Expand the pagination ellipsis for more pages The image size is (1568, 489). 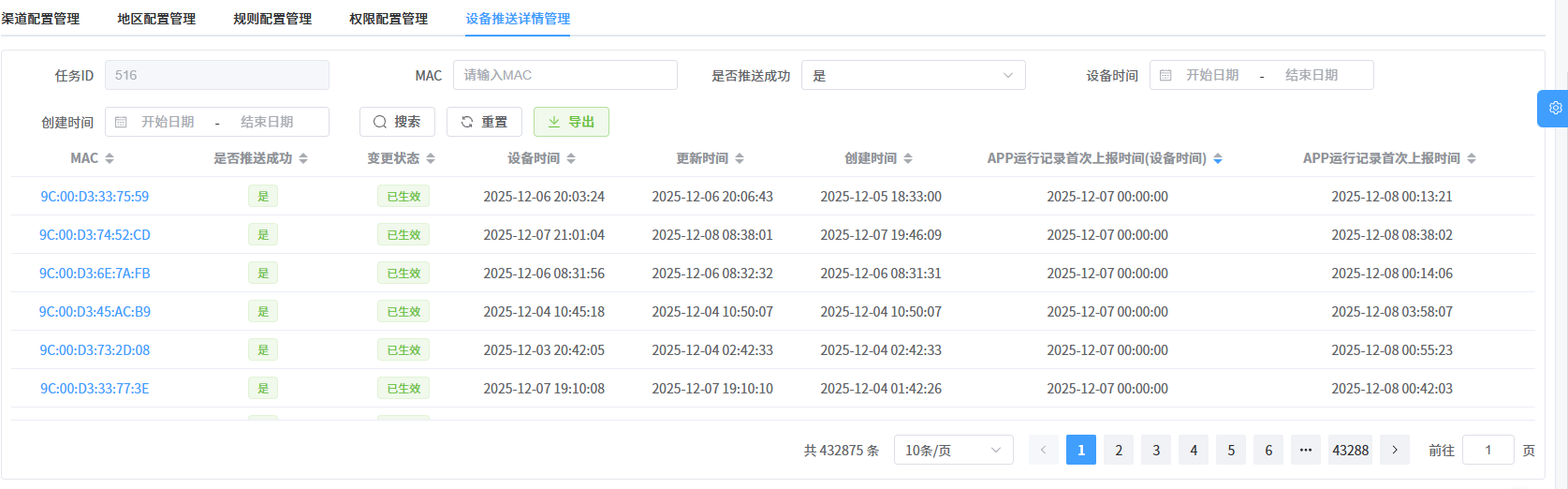click(x=1306, y=450)
